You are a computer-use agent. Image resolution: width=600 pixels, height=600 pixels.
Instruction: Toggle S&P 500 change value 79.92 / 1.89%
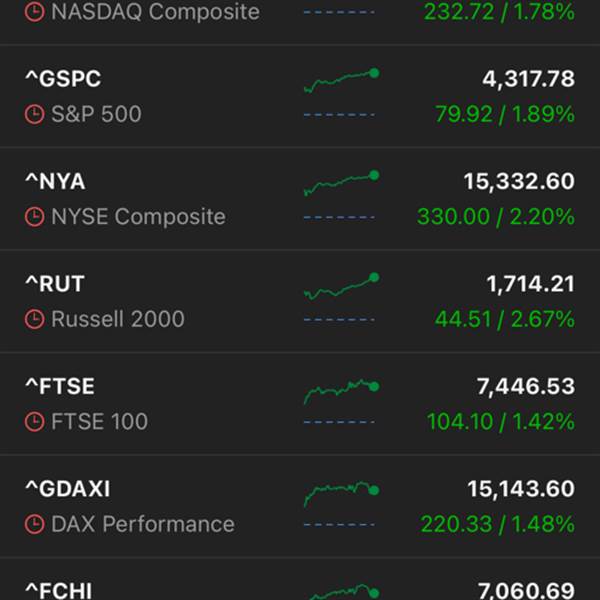coord(505,114)
